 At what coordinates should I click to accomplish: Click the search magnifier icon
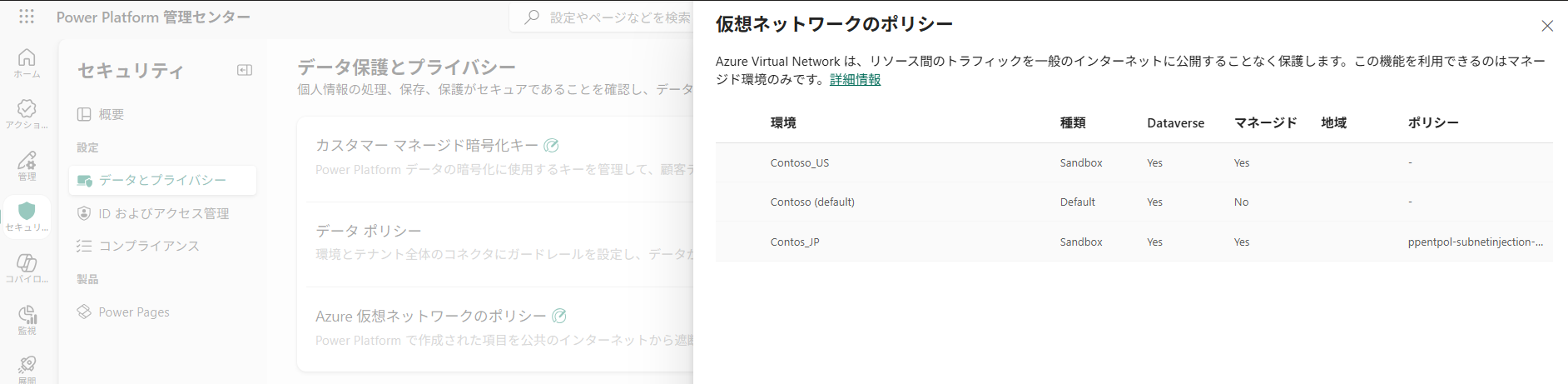532,17
